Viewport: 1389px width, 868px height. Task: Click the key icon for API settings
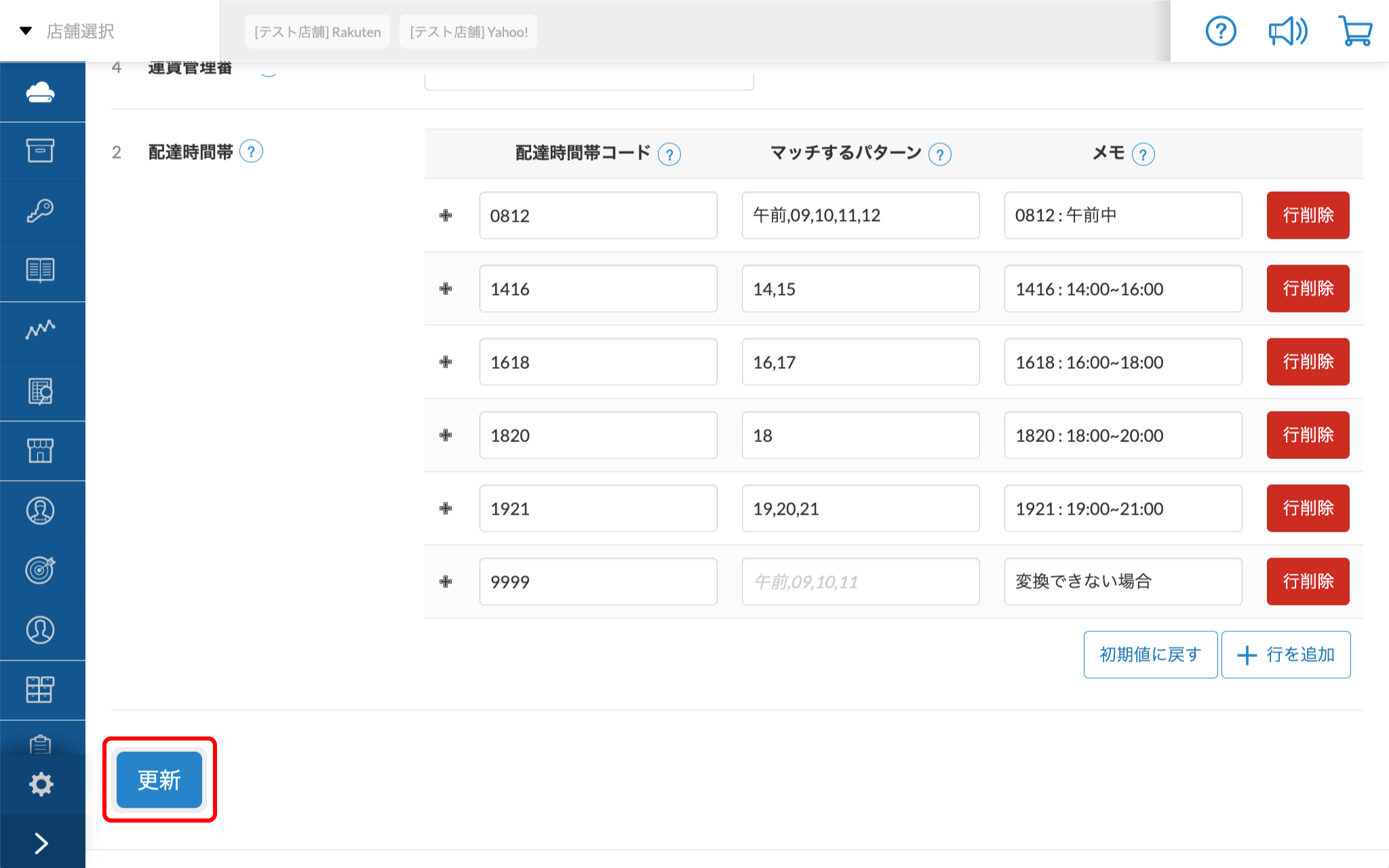pos(41,211)
